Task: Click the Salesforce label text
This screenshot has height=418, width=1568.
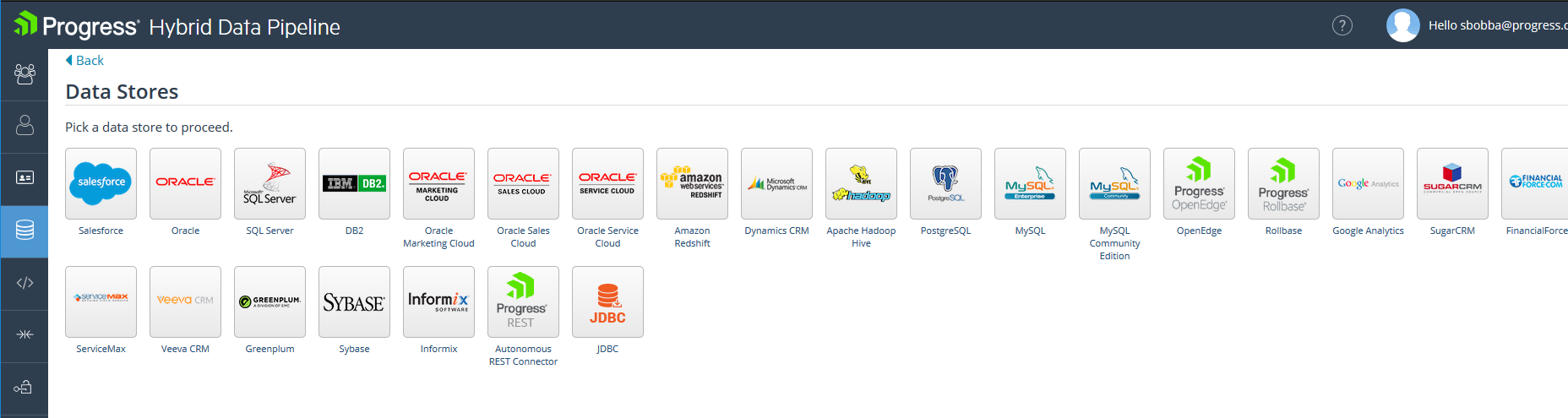Action: pos(101,231)
